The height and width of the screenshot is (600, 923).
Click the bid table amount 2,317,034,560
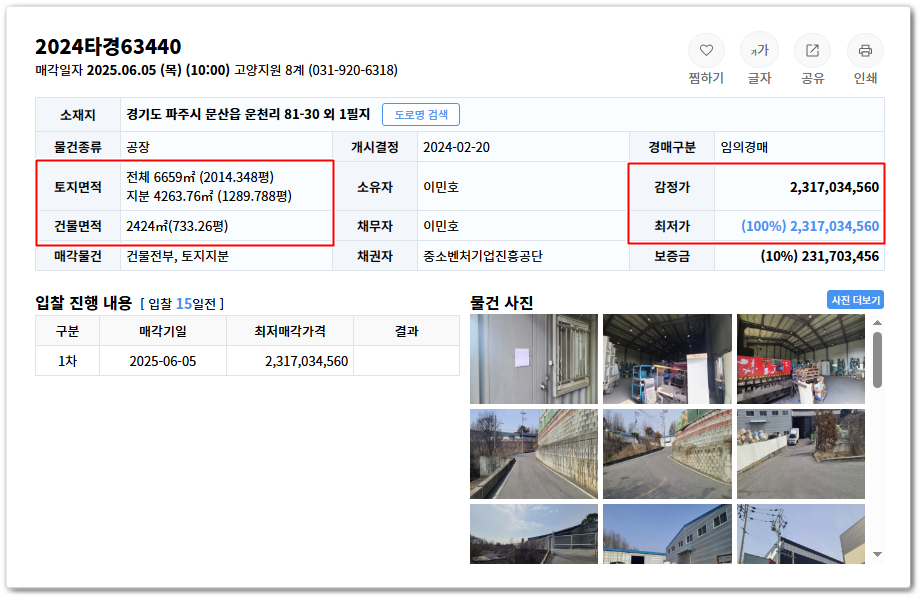[x=306, y=361]
